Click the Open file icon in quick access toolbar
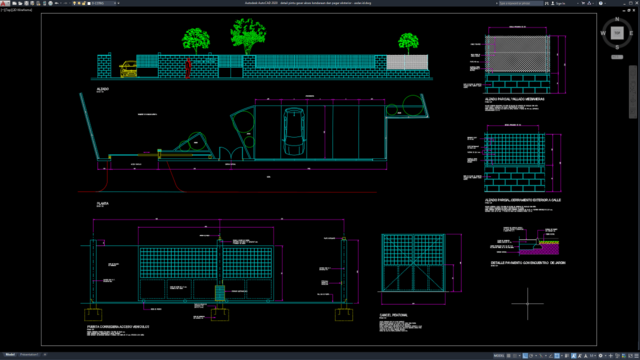640x360 pixels. click(20, 3)
